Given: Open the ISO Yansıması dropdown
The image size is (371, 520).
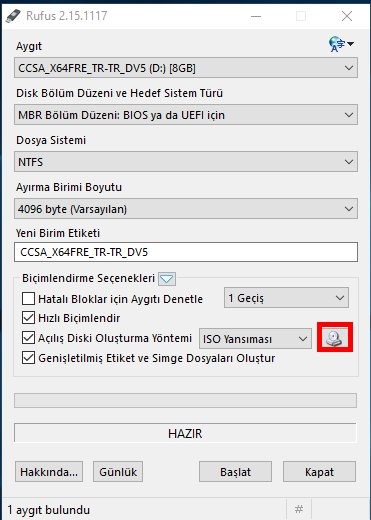Looking at the screenshot, I should coord(255,339).
